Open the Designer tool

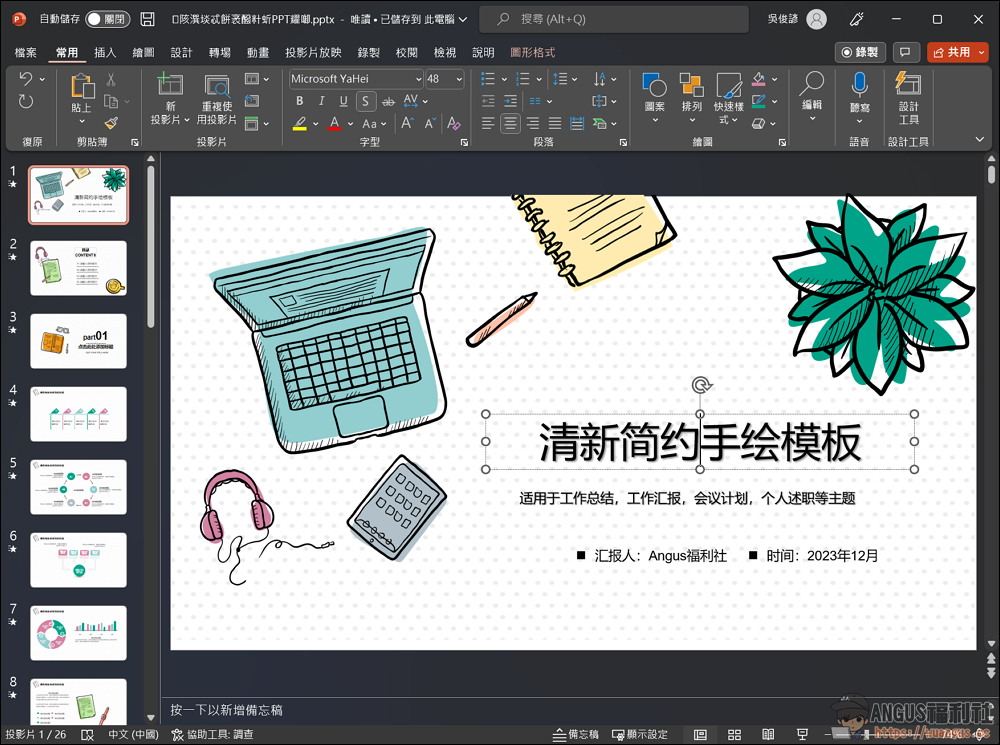pos(908,98)
